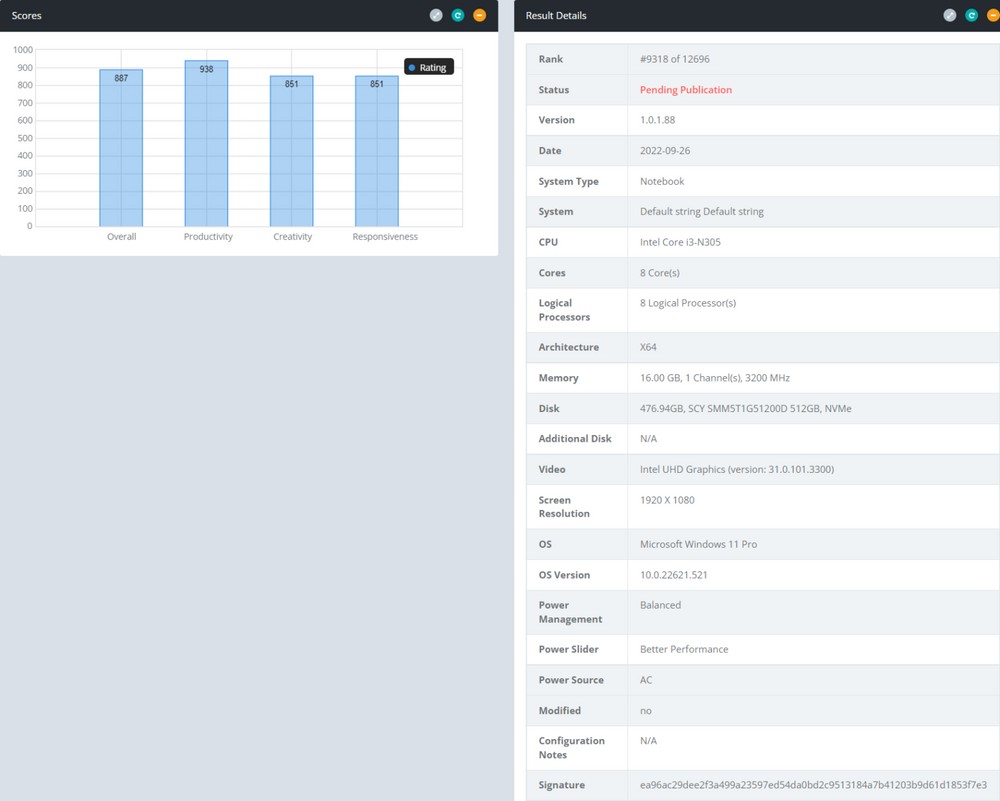Screen dimensions: 1000x801
Task: Click the Creativity score bar
Action: click(x=292, y=152)
